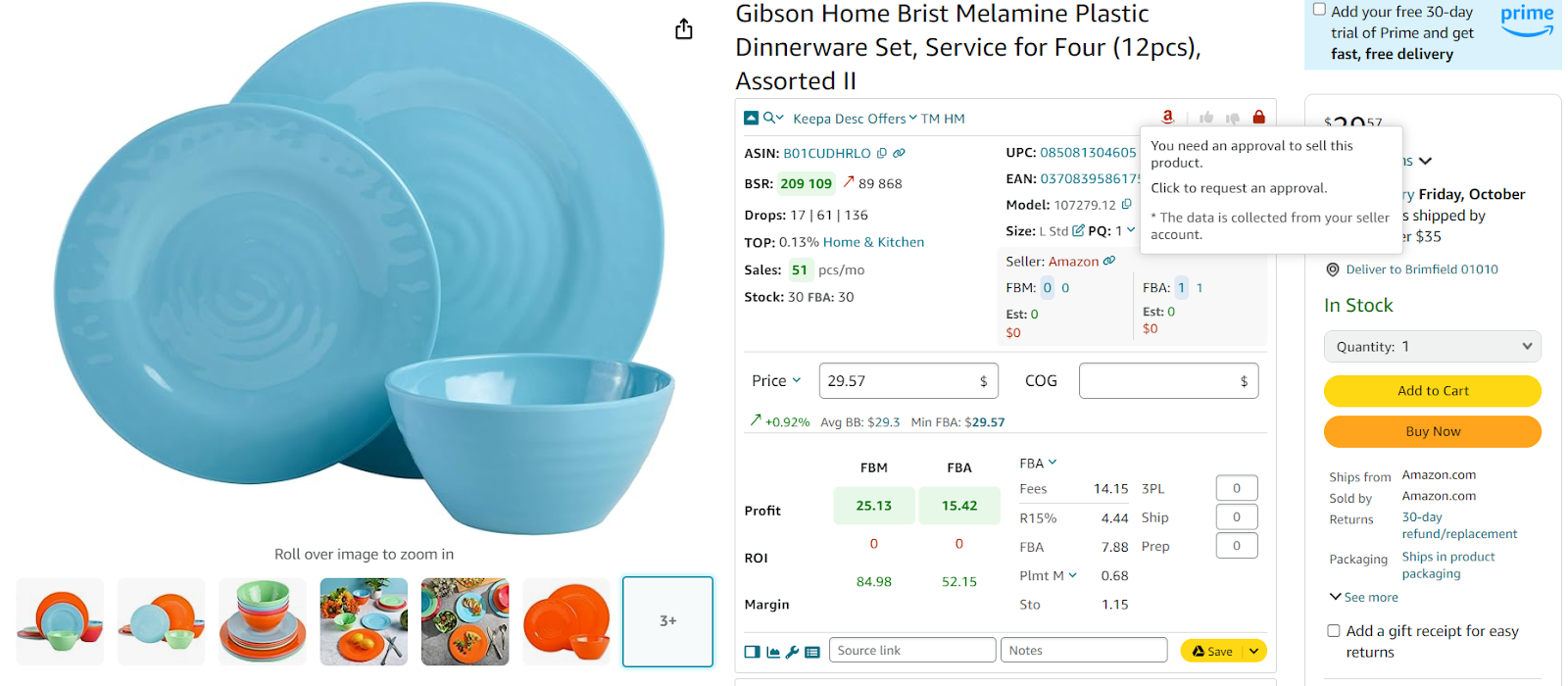This screenshot has width=1568, height=686.
Task: Expand the Save button dropdown arrow
Action: pos(1253,651)
